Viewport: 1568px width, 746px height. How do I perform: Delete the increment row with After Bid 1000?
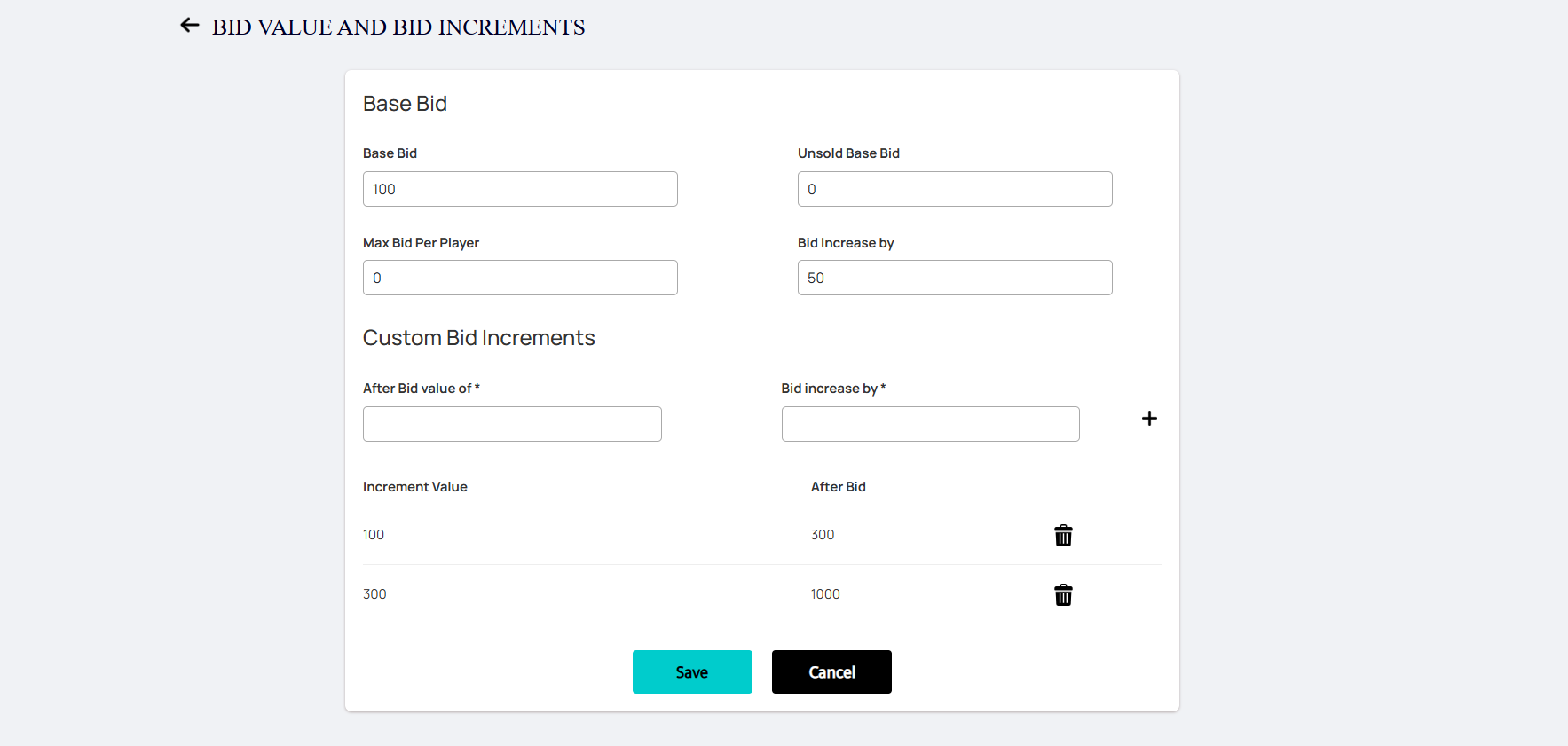1063,595
